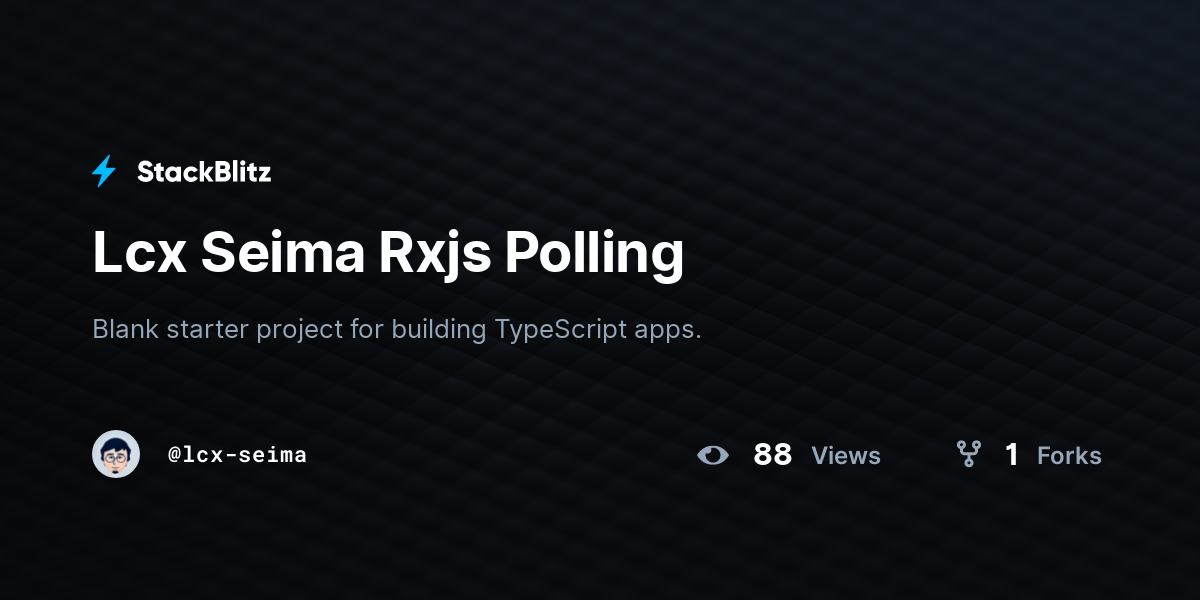The image size is (1200, 600).
Task: Click the word Rxjs in the title
Action: coord(434,254)
